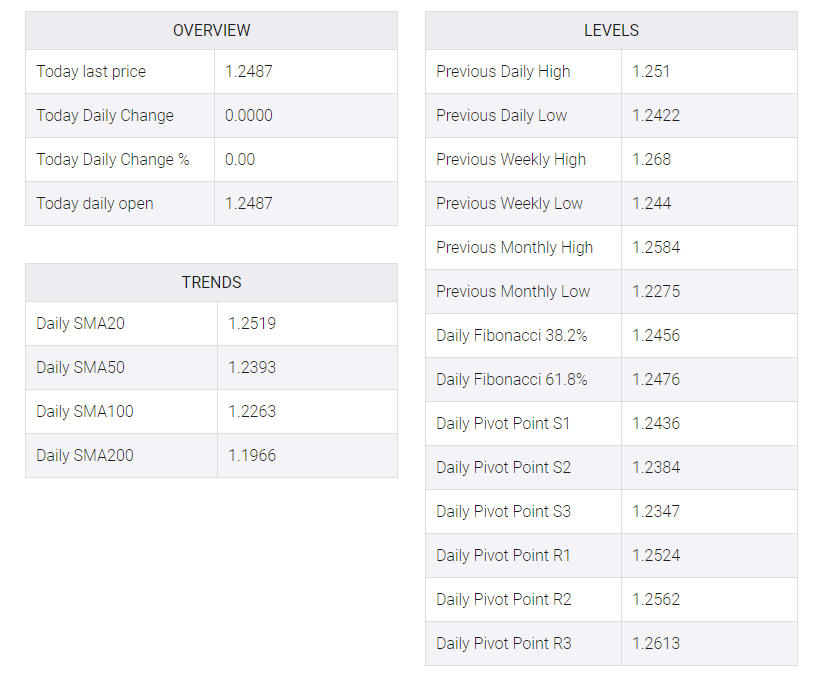The width and height of the screenshot is (822, 681).
Task: Select the Daily Pivot Point S1 label
Action: pos(503,424)
